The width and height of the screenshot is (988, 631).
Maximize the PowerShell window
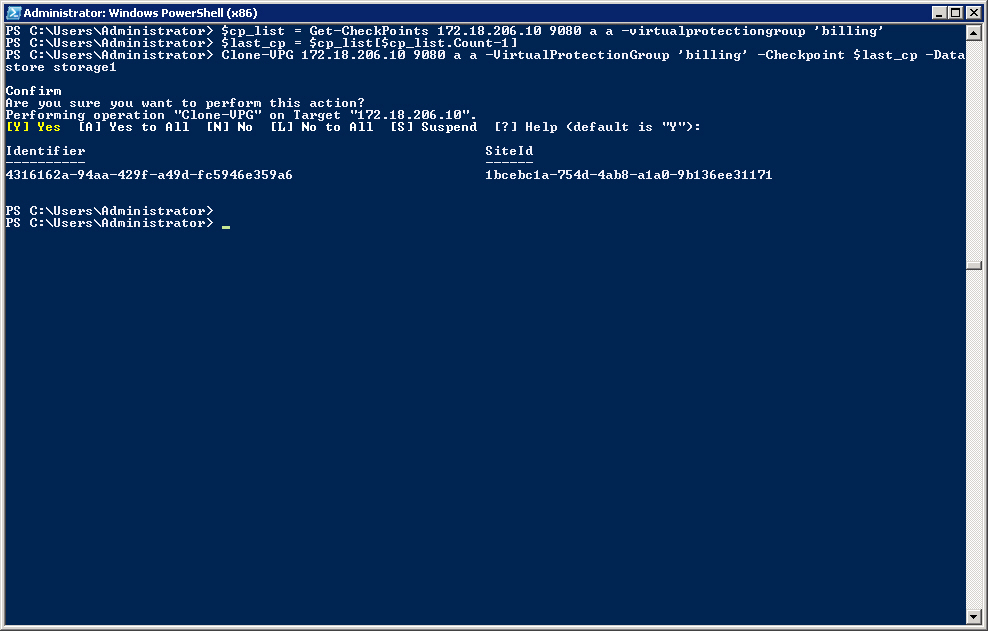pos(956,13)
